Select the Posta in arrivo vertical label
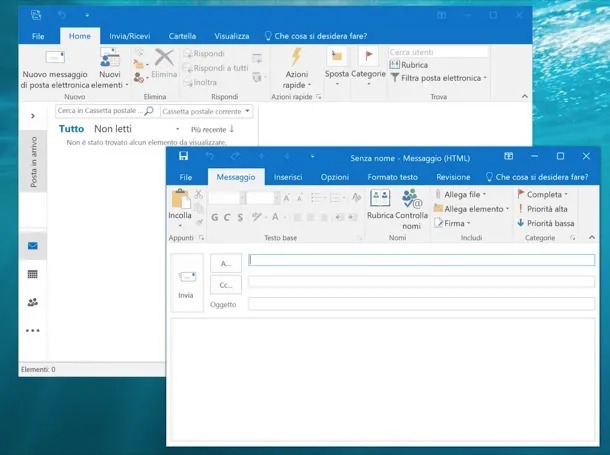This screenshot has height=455, width=610. point(33,161)
